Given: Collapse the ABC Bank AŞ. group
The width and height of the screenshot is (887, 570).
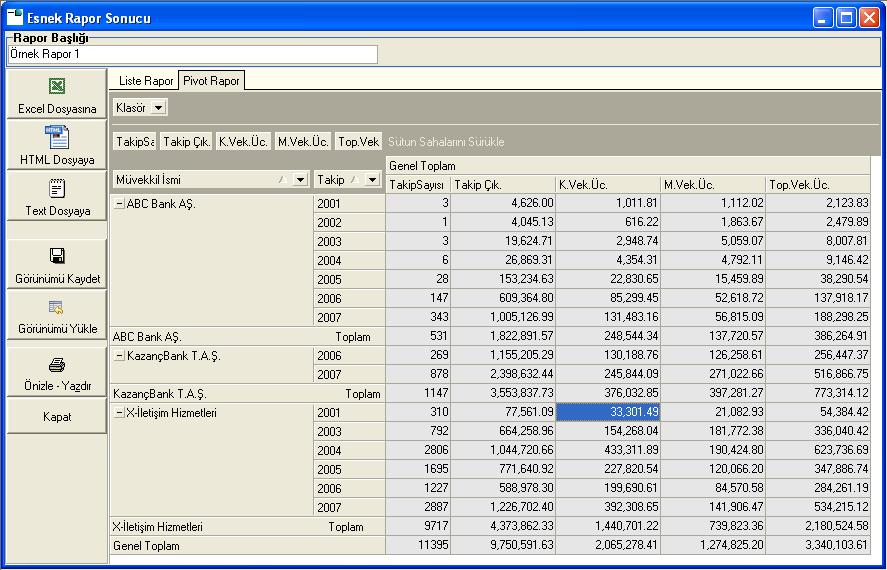Looking at the screenshot, I should (x=119, y=204).
